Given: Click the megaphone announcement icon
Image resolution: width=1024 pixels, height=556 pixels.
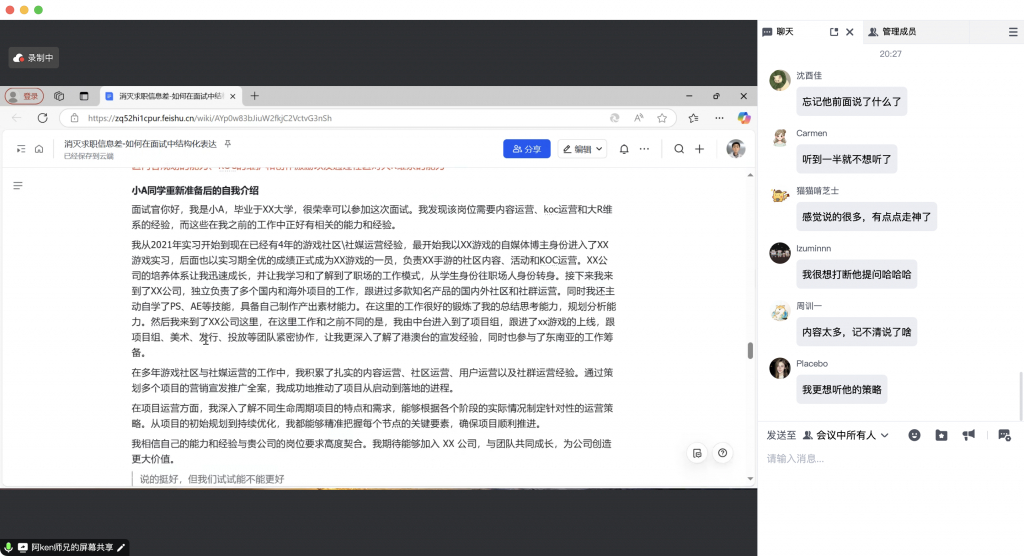Looking at the screenshot, I should point(968,435).
